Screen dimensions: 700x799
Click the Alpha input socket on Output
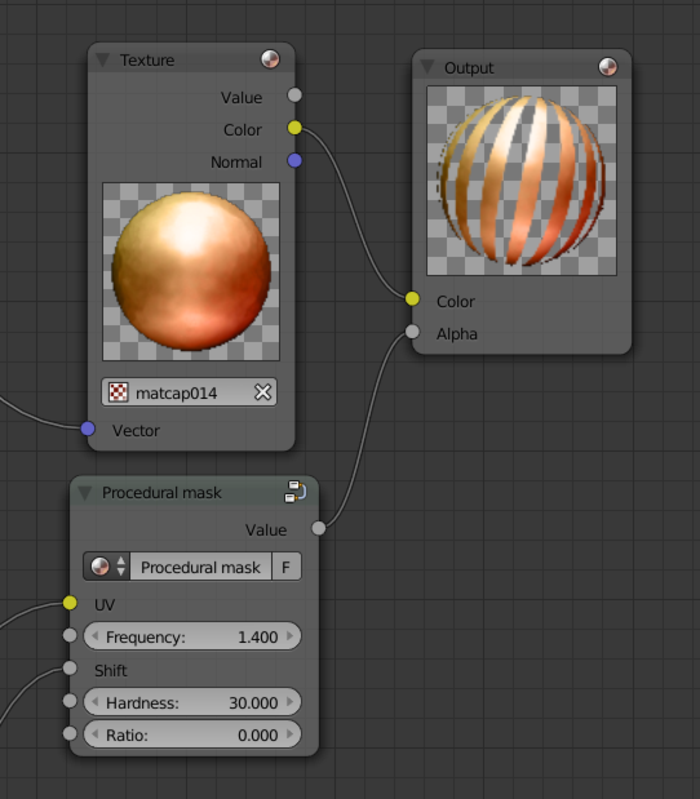[412, 332]
